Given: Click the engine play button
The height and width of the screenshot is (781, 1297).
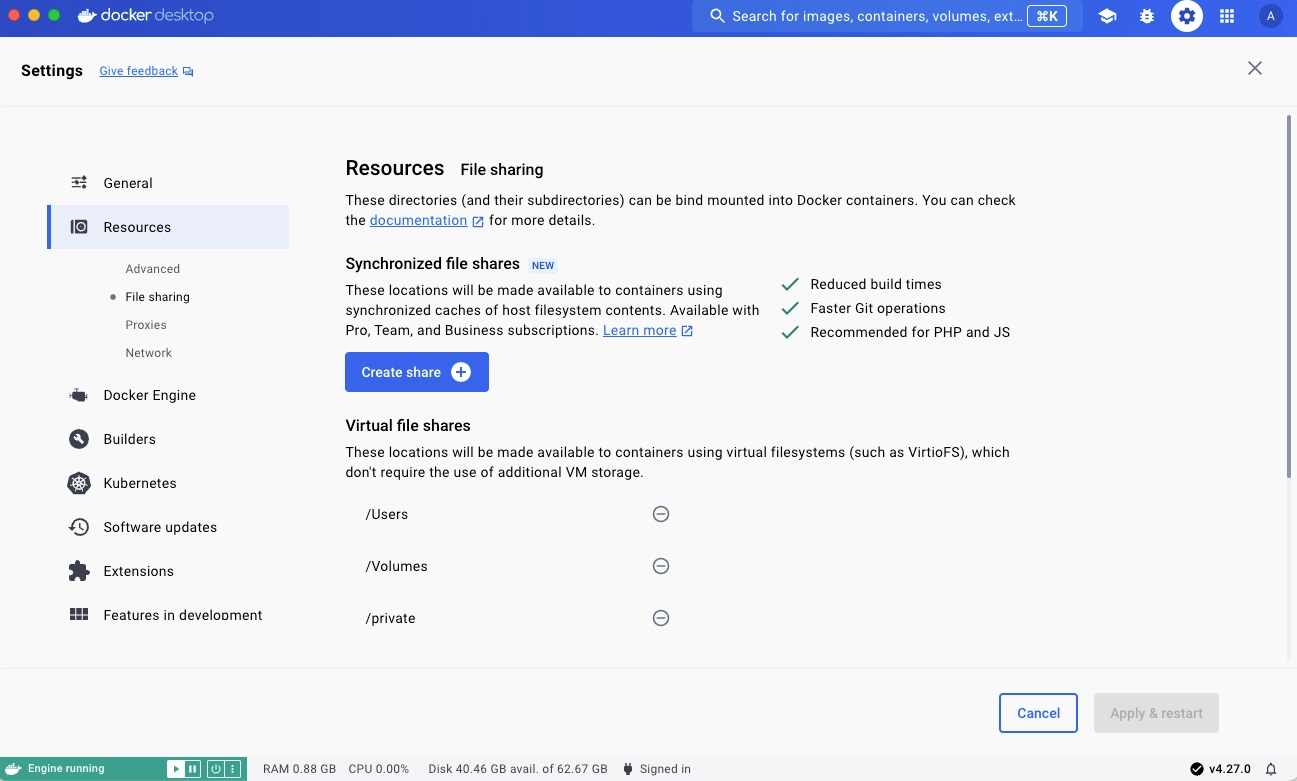Looking at the screenshot, I should (x=176, y=769).
